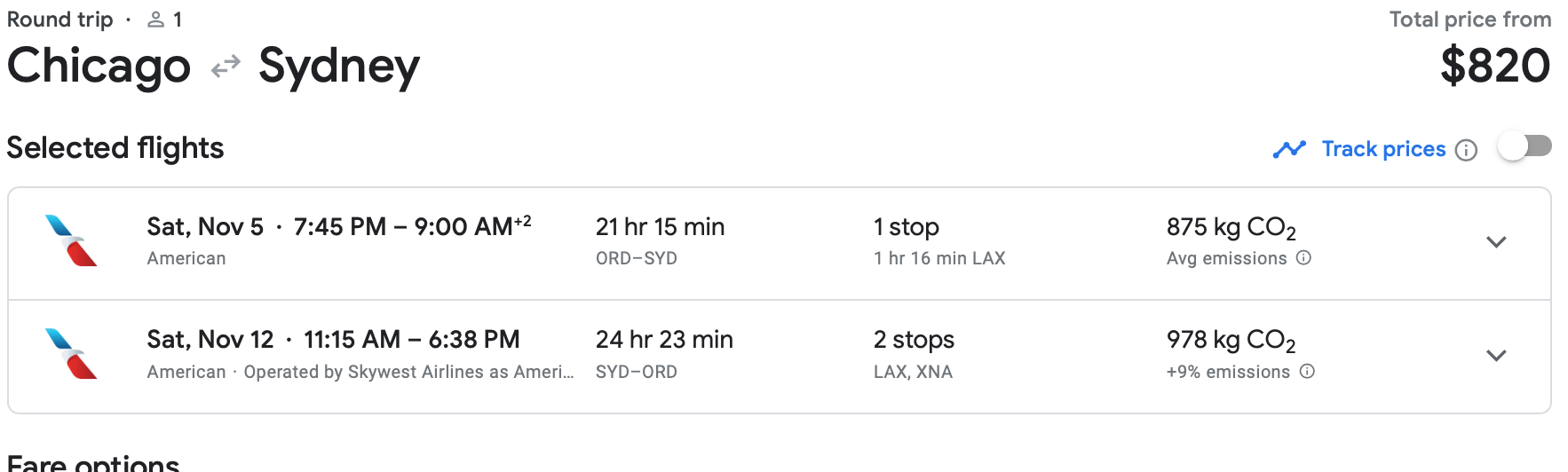Click the +9% emissions info icon
Screen dimensions: 1568x472
(x=1307, y=372)
